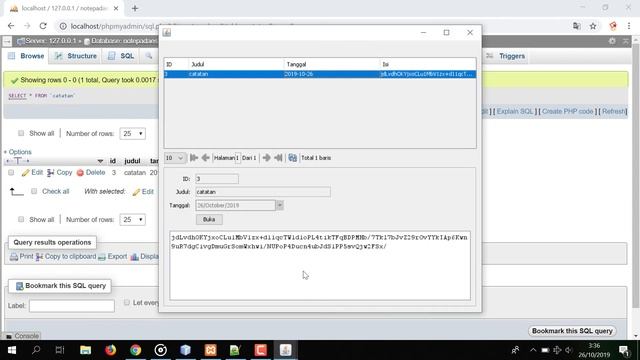Export the query results
The height and width of the screenshot is (360, 640).
click(x=113, y=257)
